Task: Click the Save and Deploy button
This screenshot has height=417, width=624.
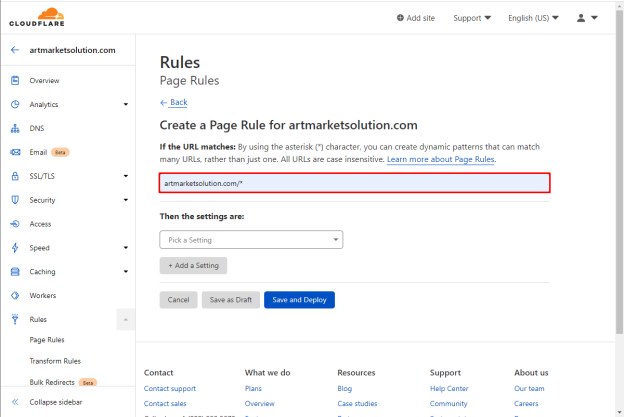Action: [x=299, y=300]
